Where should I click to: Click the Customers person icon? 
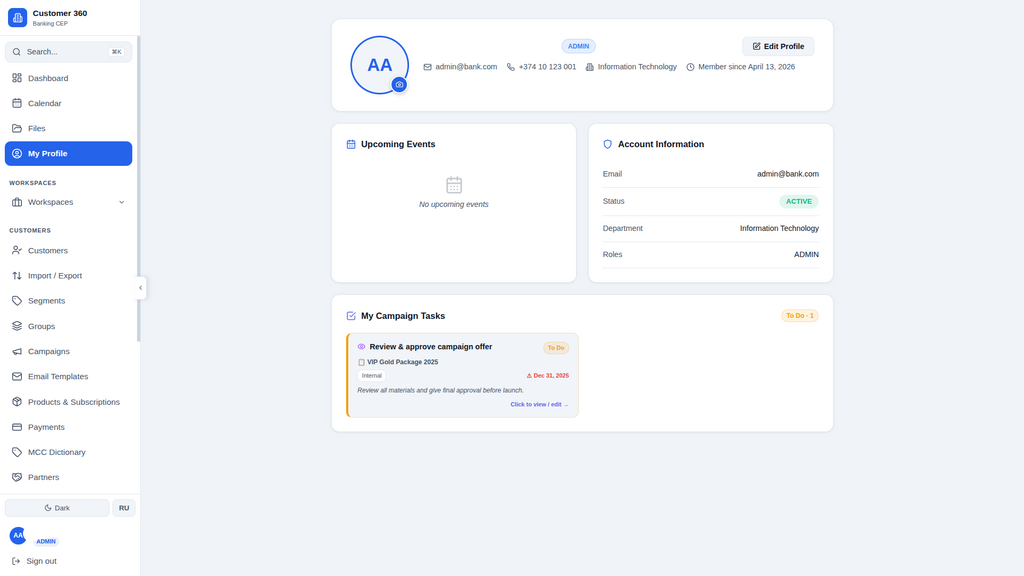pos(17,250)
